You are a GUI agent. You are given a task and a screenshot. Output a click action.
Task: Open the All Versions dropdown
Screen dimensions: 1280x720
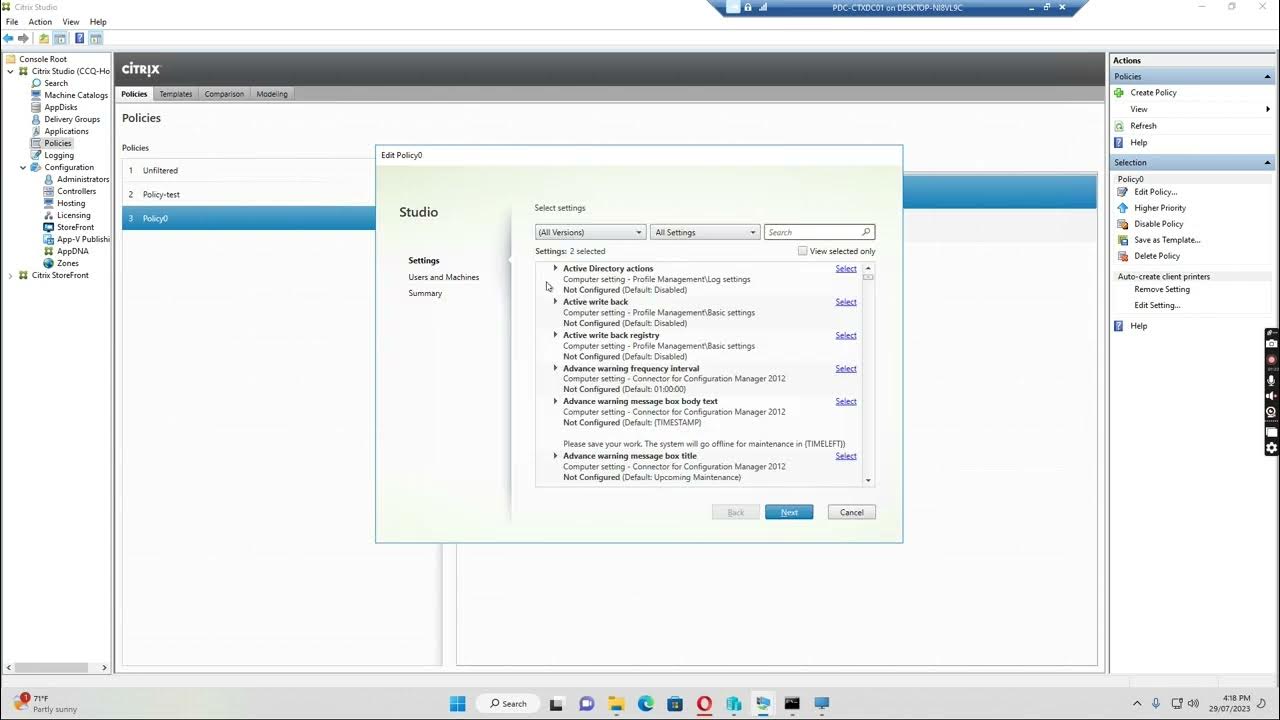(590, 232)
